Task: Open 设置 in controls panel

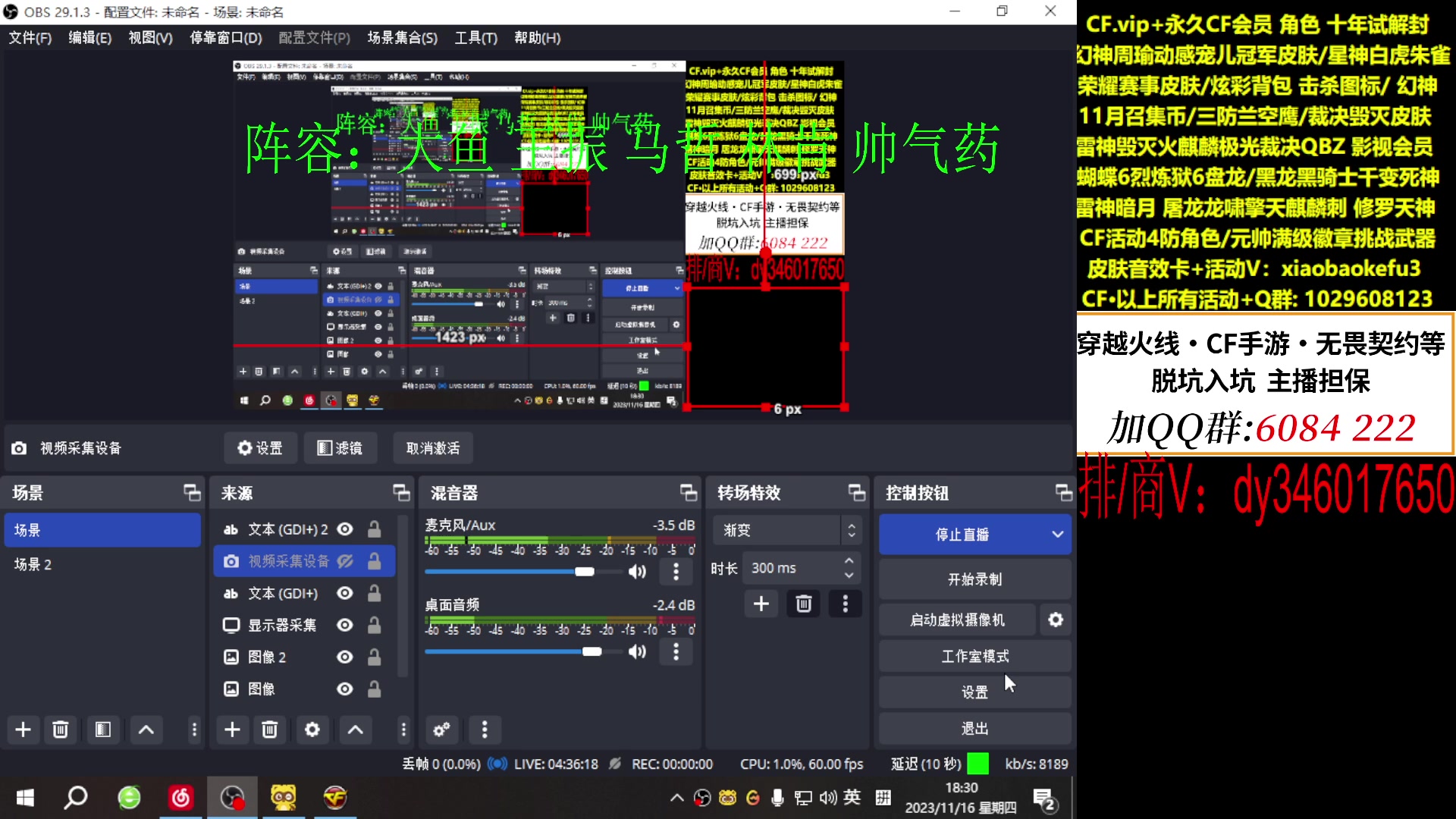Action: pos(974,692)
